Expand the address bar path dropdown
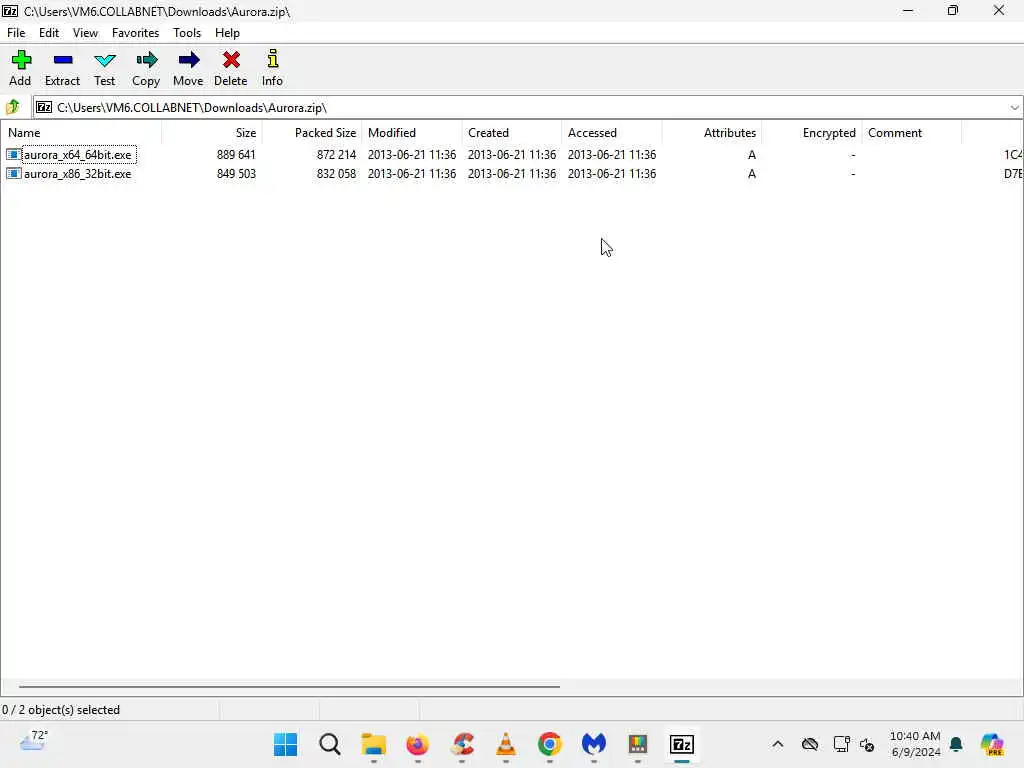 (x=1014, y=107)
